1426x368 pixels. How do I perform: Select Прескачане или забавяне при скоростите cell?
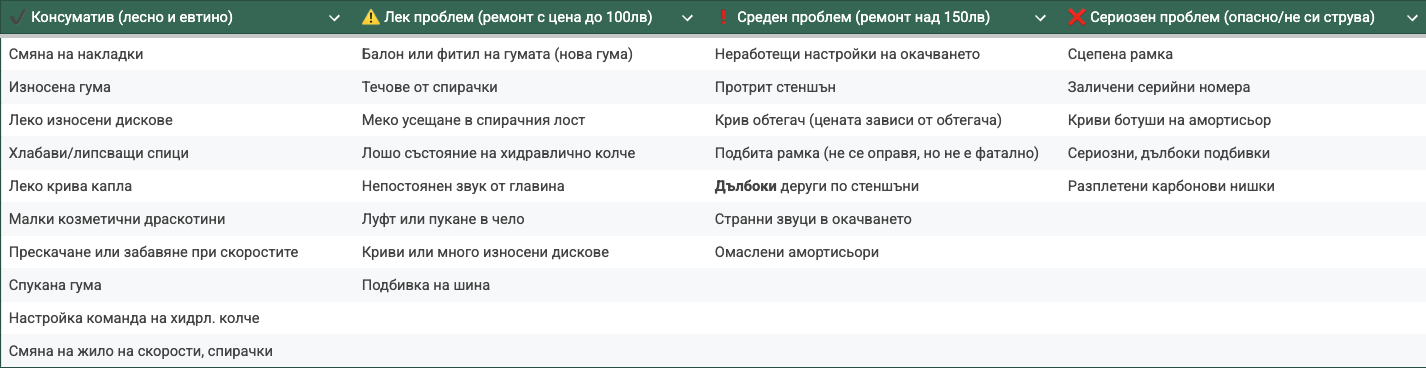(x=177, y=252)
